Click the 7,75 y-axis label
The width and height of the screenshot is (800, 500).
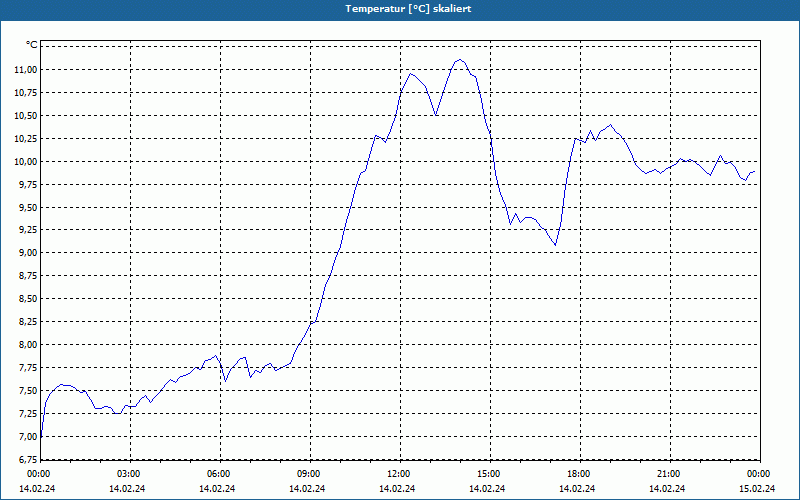[x=28, y=367]
